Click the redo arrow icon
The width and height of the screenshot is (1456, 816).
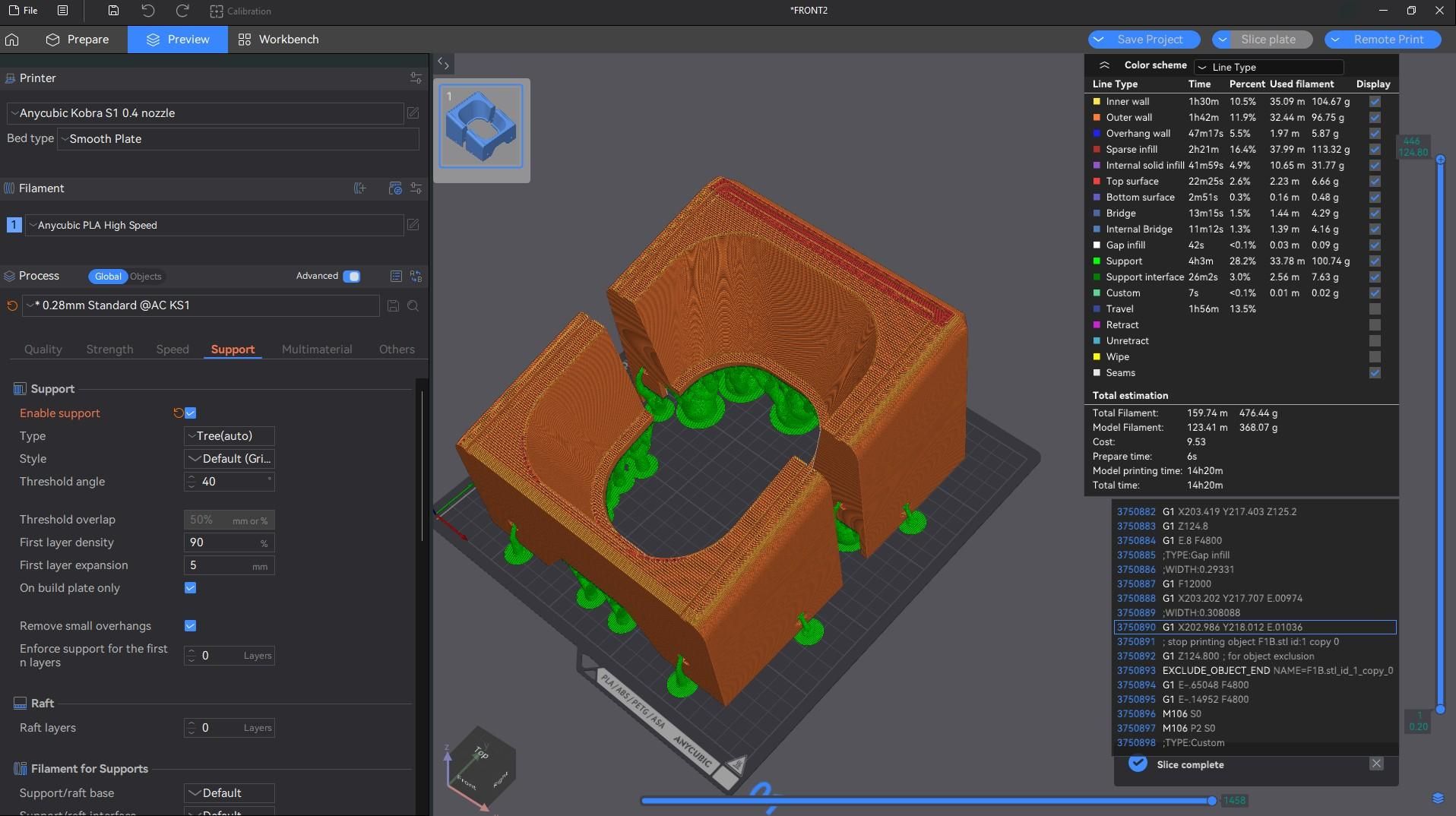[182, 11]
